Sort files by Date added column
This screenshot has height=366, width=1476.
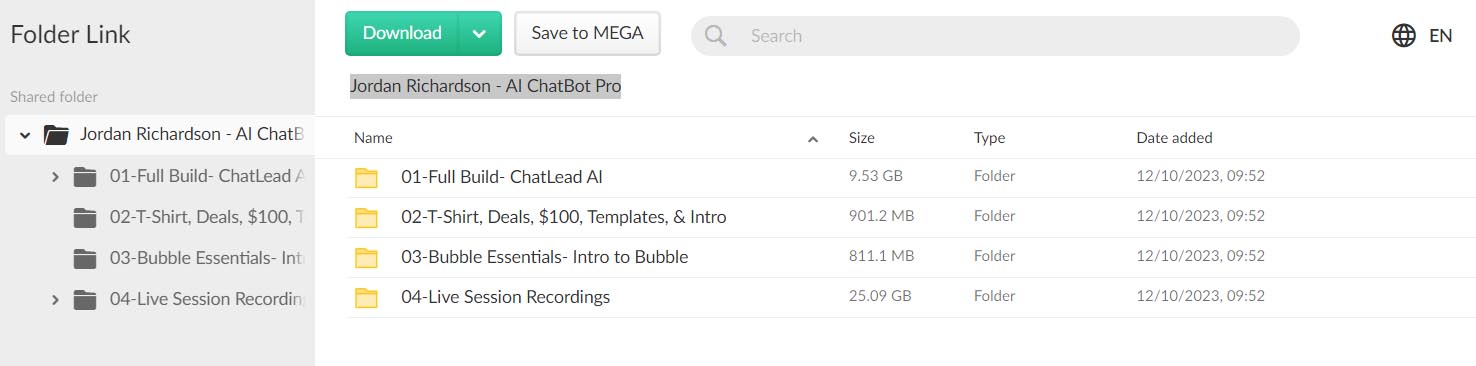pyautogui.click(x=1174, y=138)
